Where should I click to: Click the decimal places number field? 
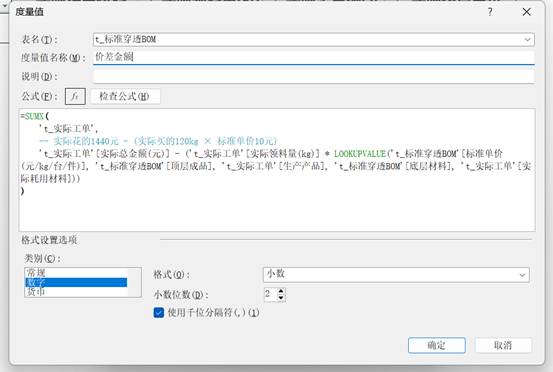(271, 294)
